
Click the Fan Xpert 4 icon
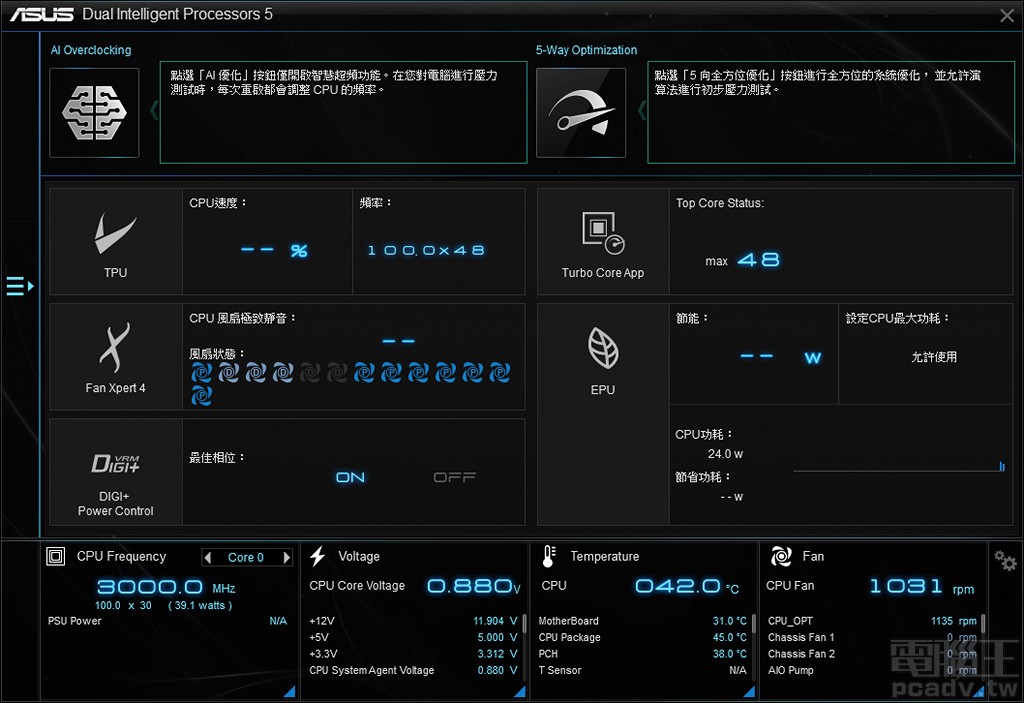tap(115, 345)
